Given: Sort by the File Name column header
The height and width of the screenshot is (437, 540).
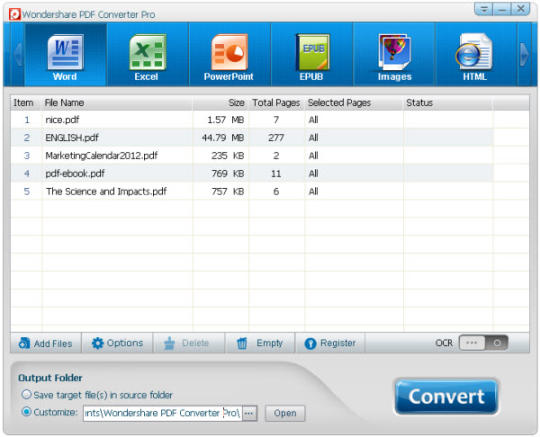Looking at the screenshot, I should point(117,103).
